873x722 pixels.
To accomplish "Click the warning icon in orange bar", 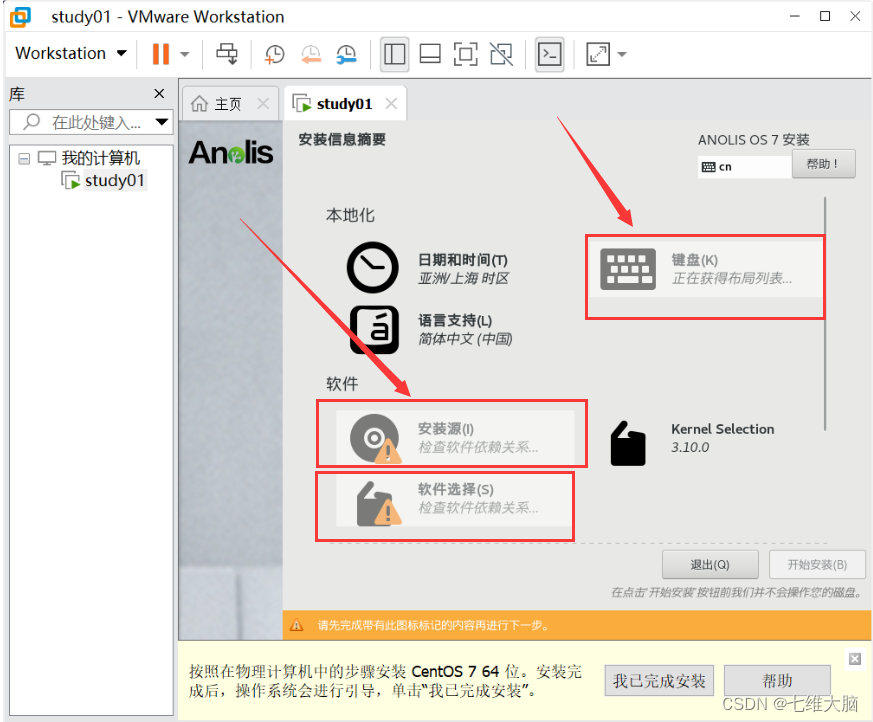I will pos(297,625).
